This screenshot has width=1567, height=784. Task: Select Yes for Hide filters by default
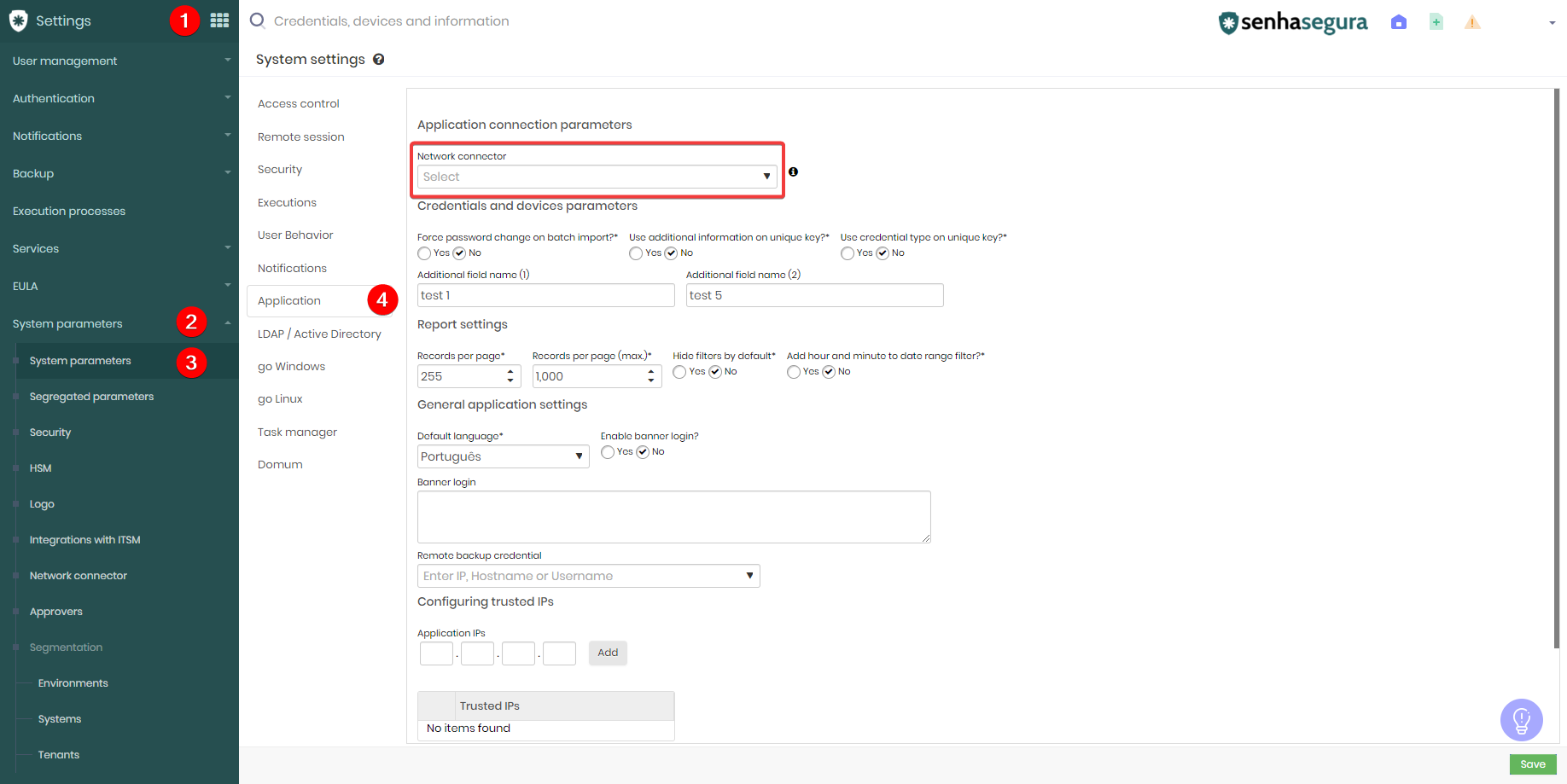[679, 372]
